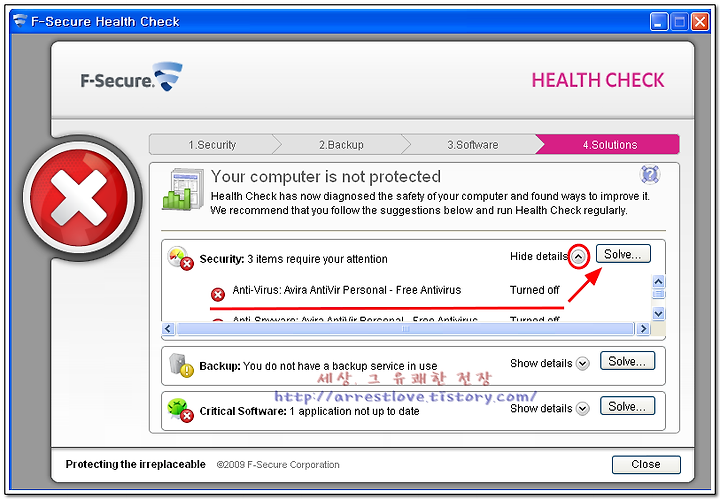The width and height of the screenshot is (720, 499).
Task: Click the Backup server warning icon
Action: tap(181, 365)
